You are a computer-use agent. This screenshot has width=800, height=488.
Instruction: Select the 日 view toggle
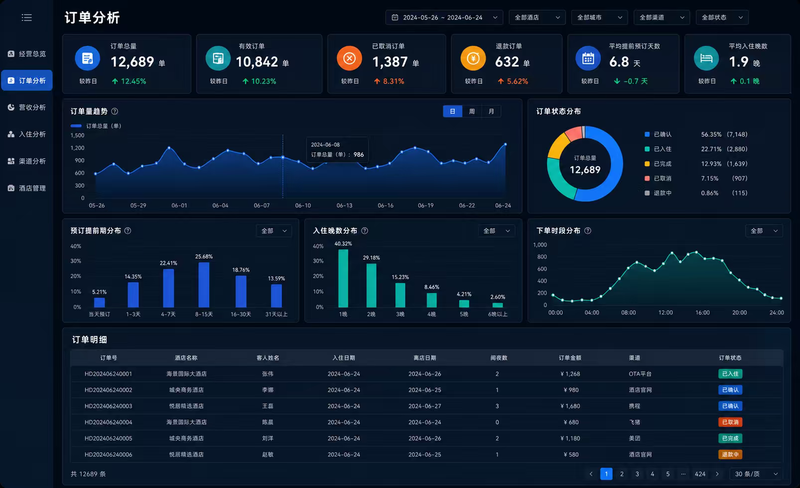coord(453,111)
